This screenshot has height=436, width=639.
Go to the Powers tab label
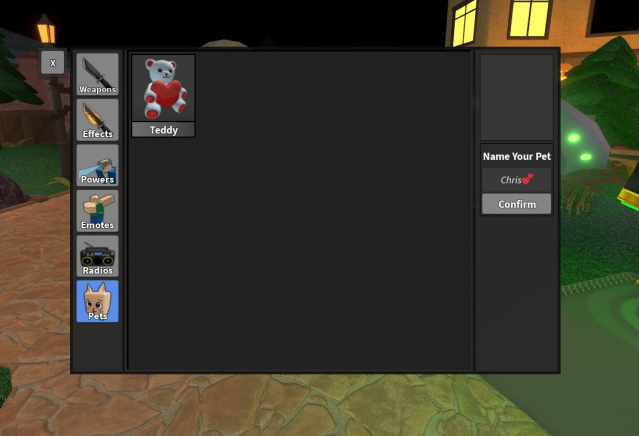pyautogui.click(x=97, y=180)
